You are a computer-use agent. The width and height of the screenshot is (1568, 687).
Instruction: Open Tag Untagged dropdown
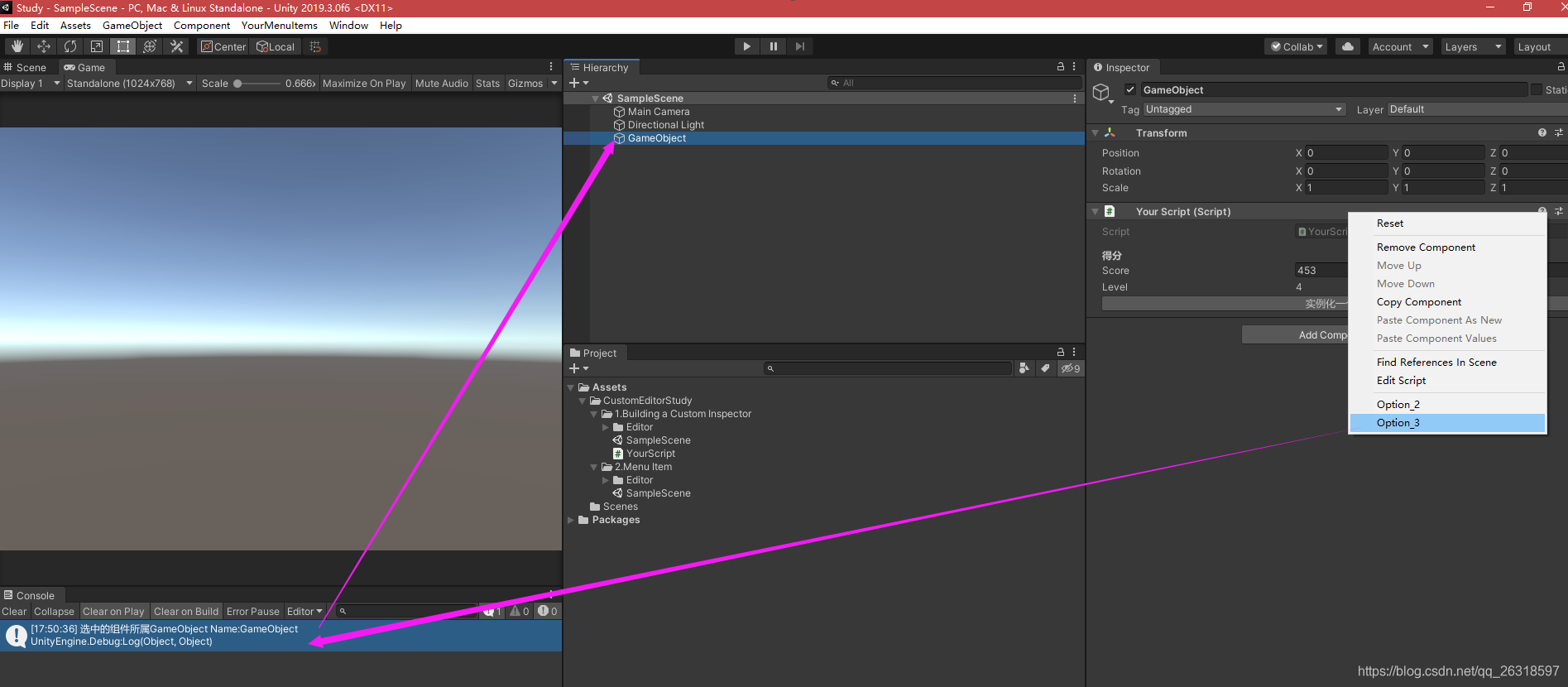click(x=1244, y=109)
